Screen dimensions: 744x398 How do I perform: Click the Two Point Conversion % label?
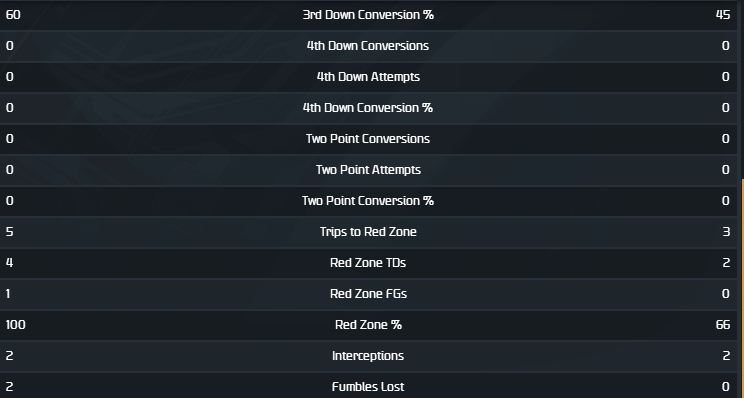click(368, 201)
